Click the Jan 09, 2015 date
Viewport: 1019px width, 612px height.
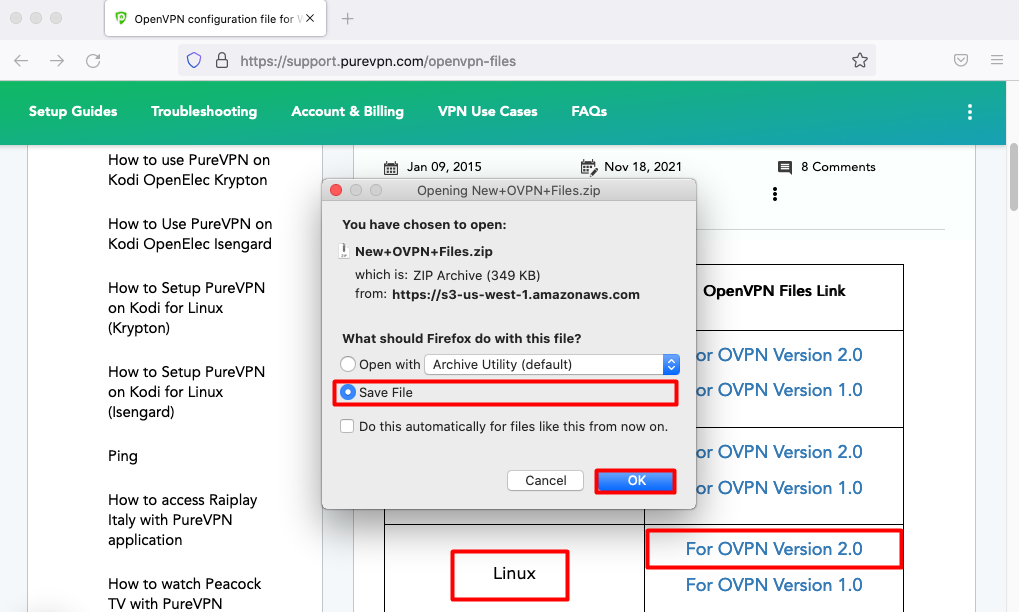click(444, 167)
